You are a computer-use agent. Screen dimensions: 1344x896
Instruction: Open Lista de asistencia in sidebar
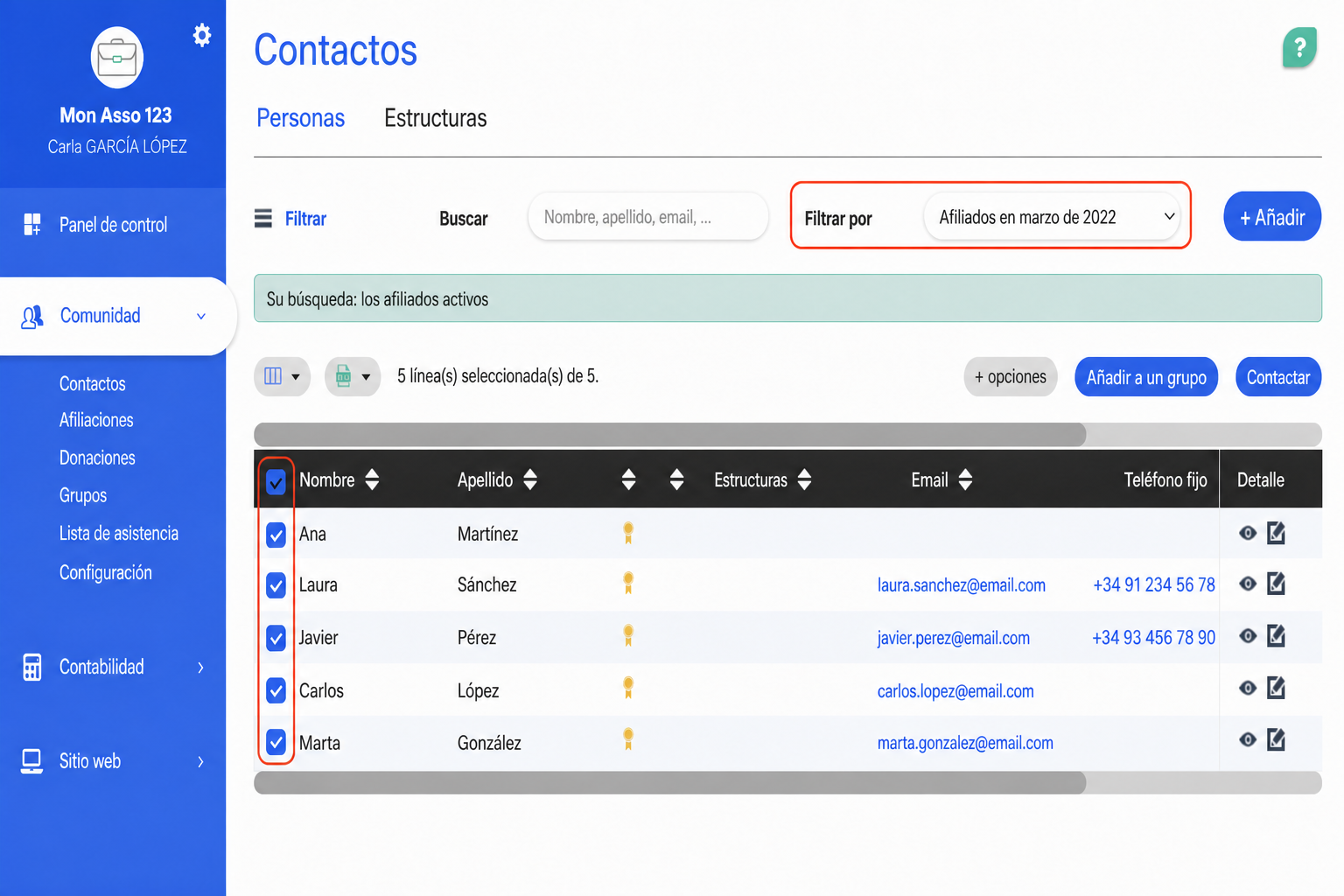(119, 534)
